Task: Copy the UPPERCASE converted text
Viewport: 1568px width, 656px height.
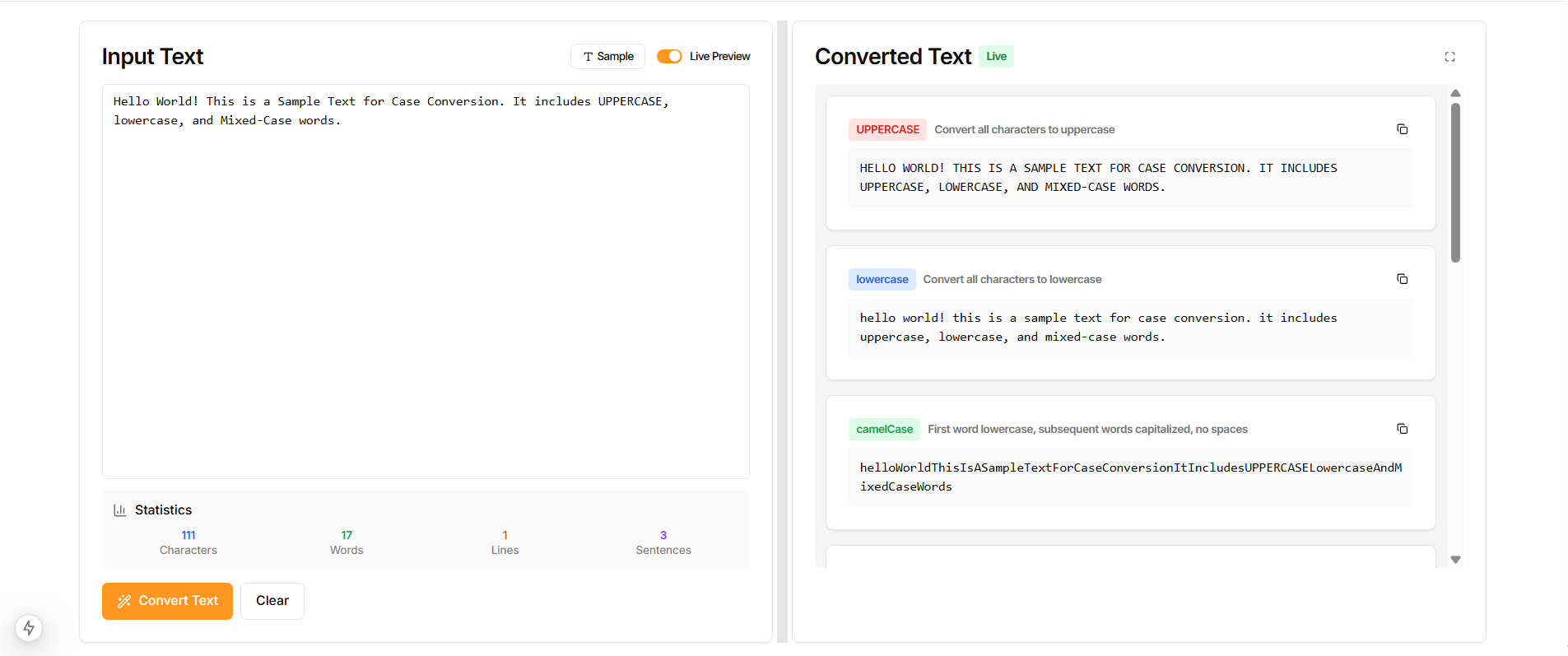Action: coord(1402,129)
